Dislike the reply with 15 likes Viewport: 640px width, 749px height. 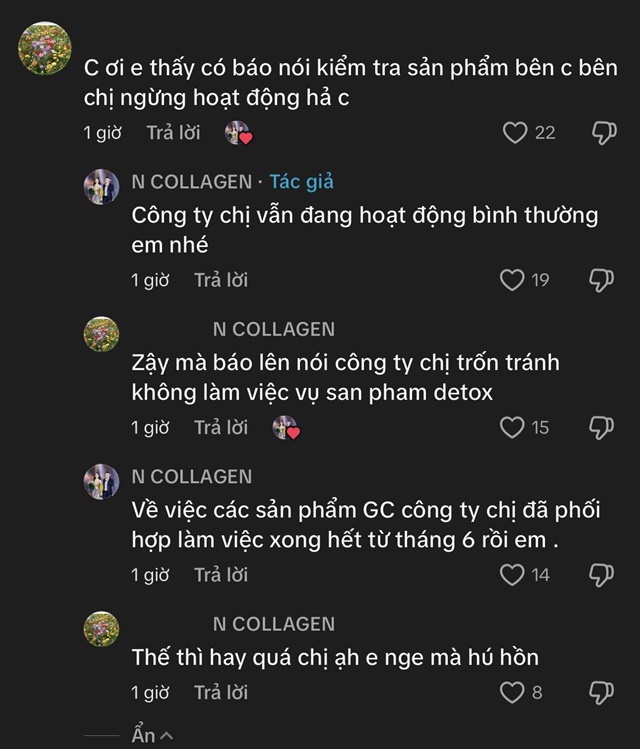pos(601,428)
